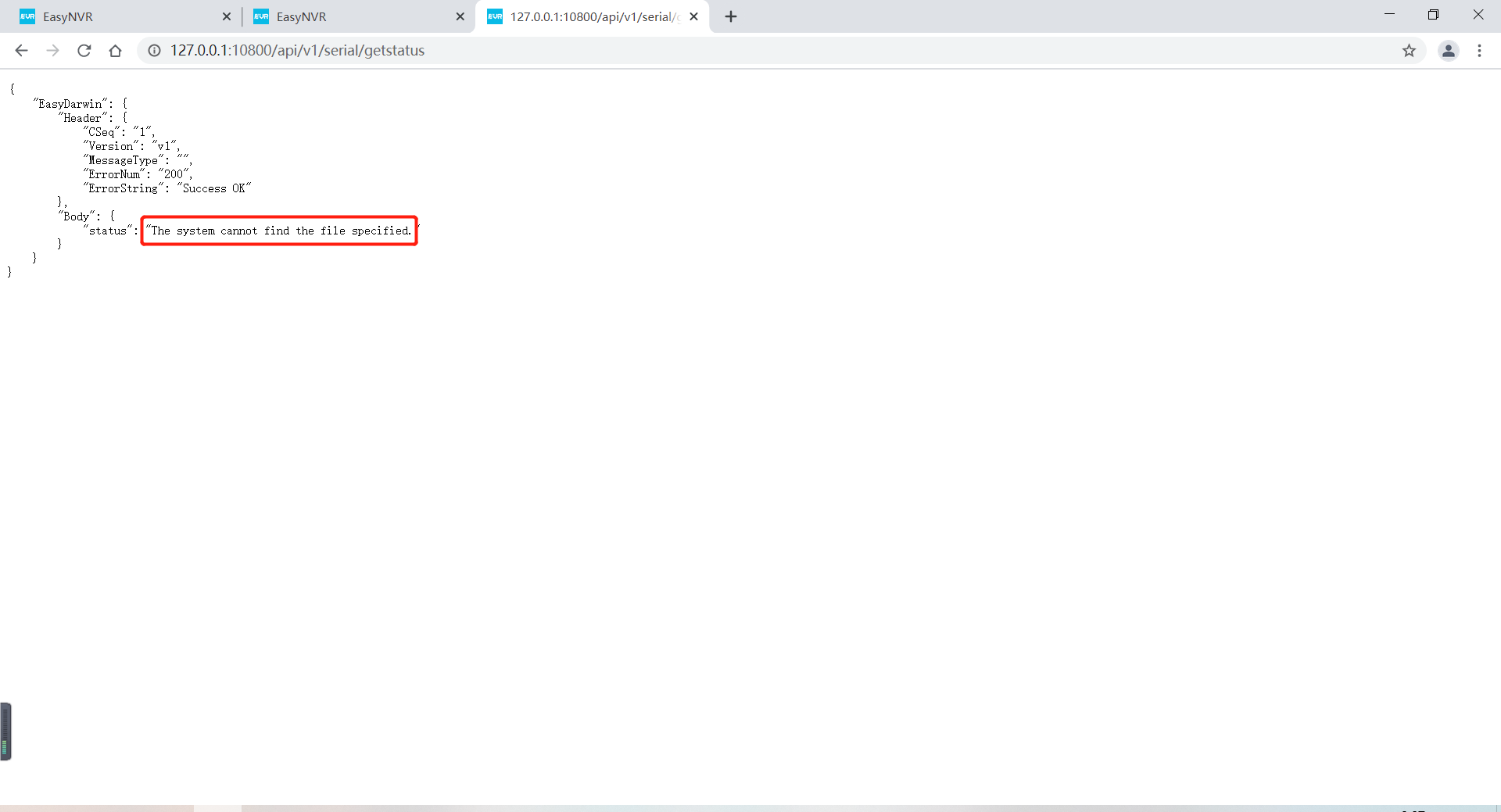Image resolution: width=1501 pixels, height=812 pixels.
Task: Close the first EasyNVR tab
Action: 227,16
